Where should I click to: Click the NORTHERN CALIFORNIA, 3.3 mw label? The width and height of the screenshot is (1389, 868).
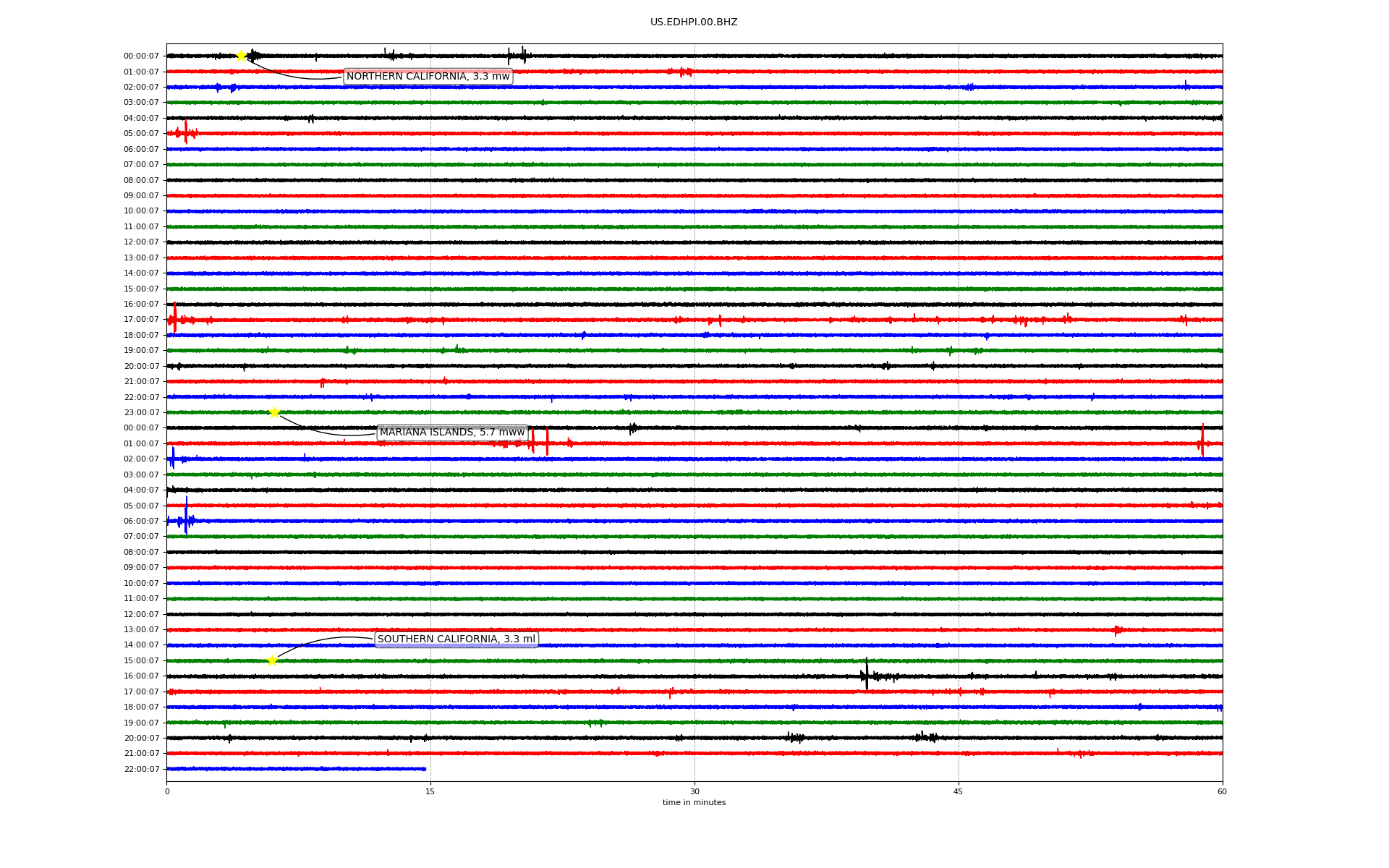[x=428, y=77]
